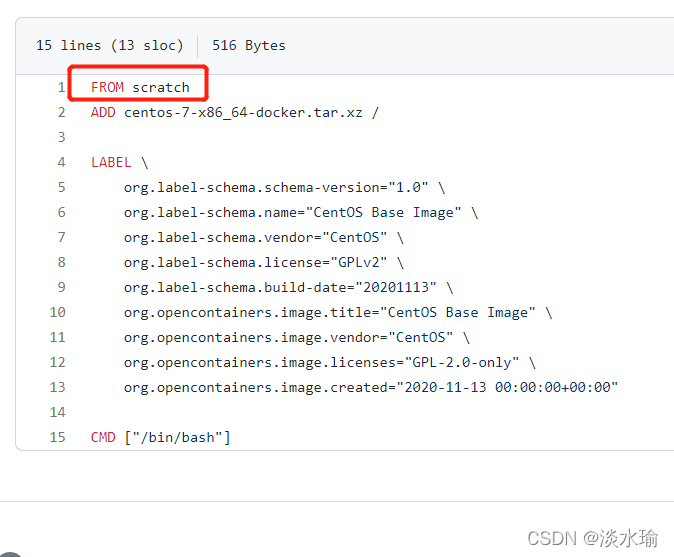The height and width of the screenshot is (557, 674).
Task: Select line number 1
Action: tap(61, 87)
